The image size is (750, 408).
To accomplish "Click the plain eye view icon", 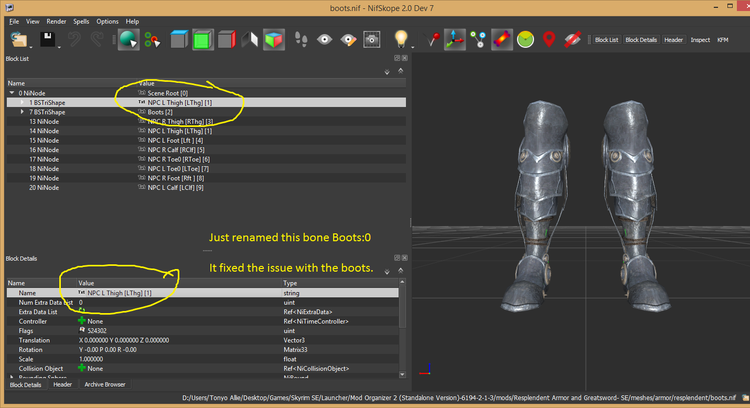I will click(325, 39).
